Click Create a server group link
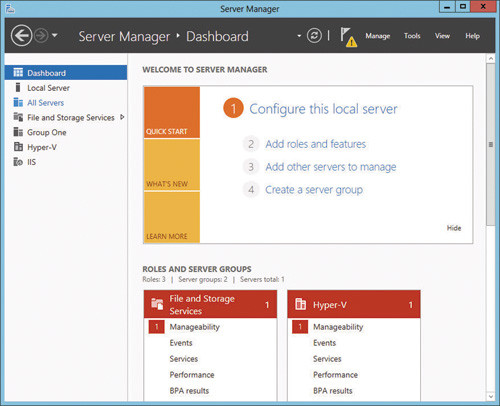 pyautogui.click(x=314, y=190)
